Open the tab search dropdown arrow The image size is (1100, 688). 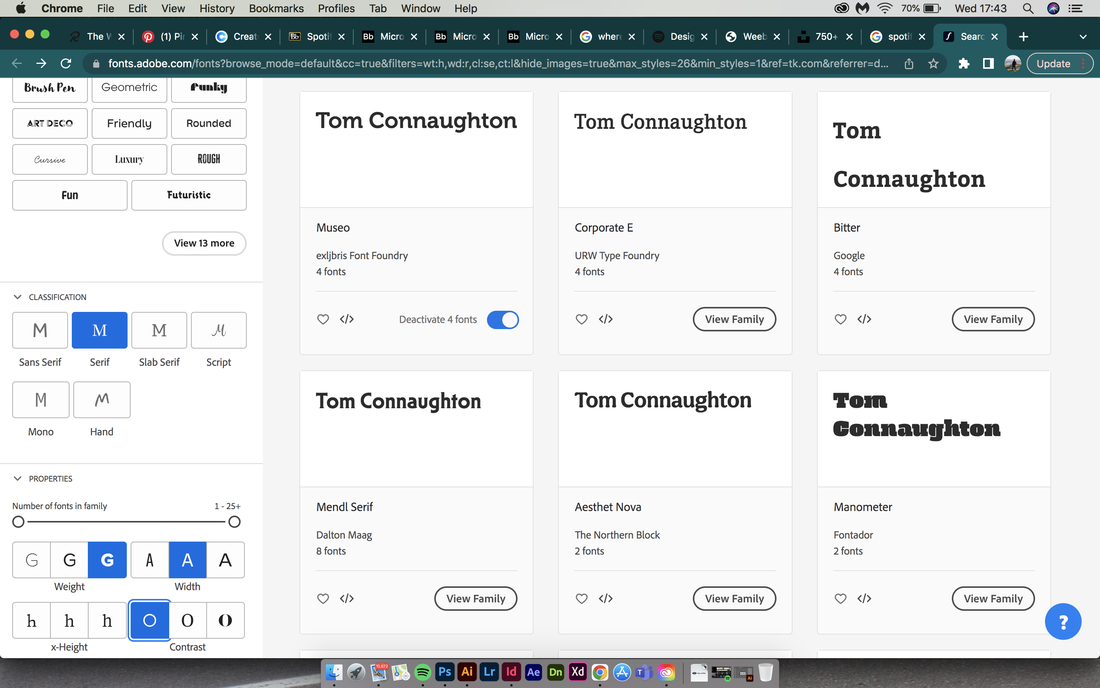point(1082,36)
